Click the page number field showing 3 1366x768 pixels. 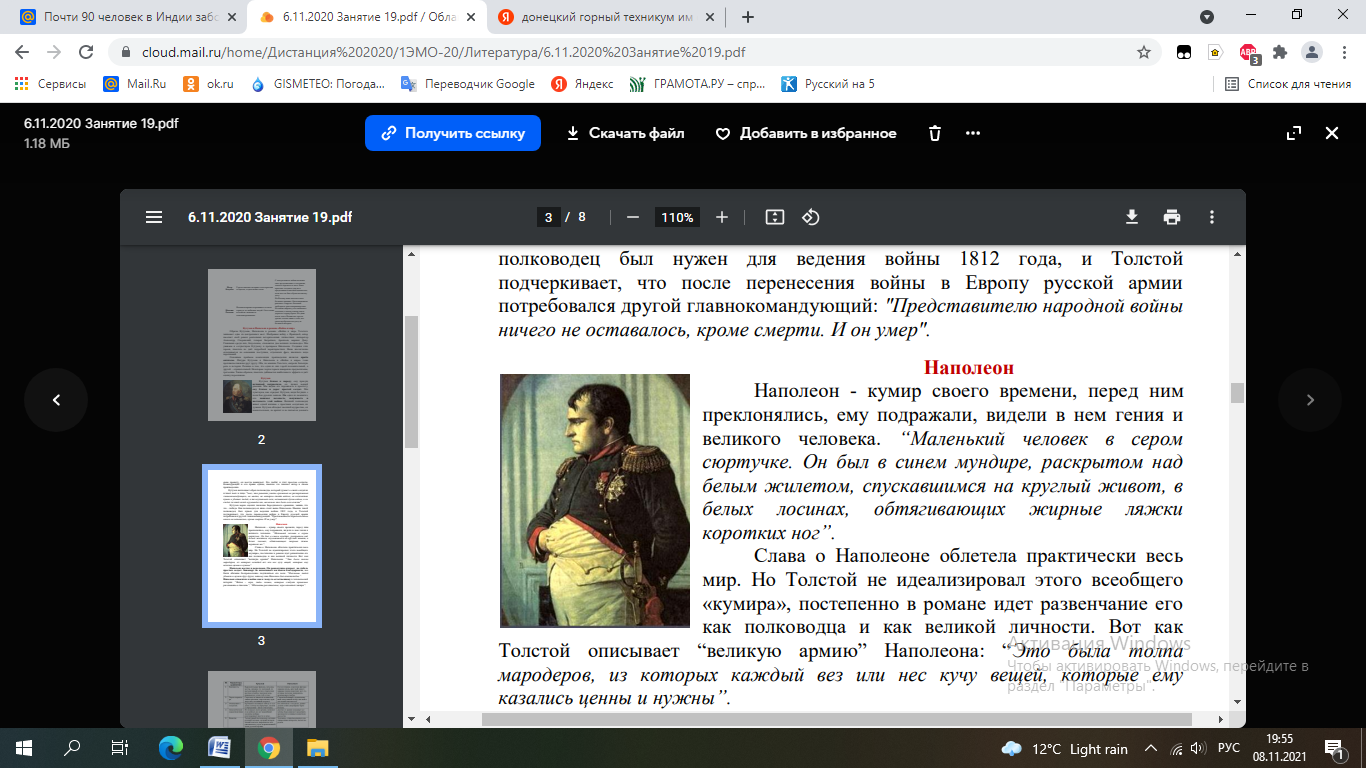coord(547,217)
